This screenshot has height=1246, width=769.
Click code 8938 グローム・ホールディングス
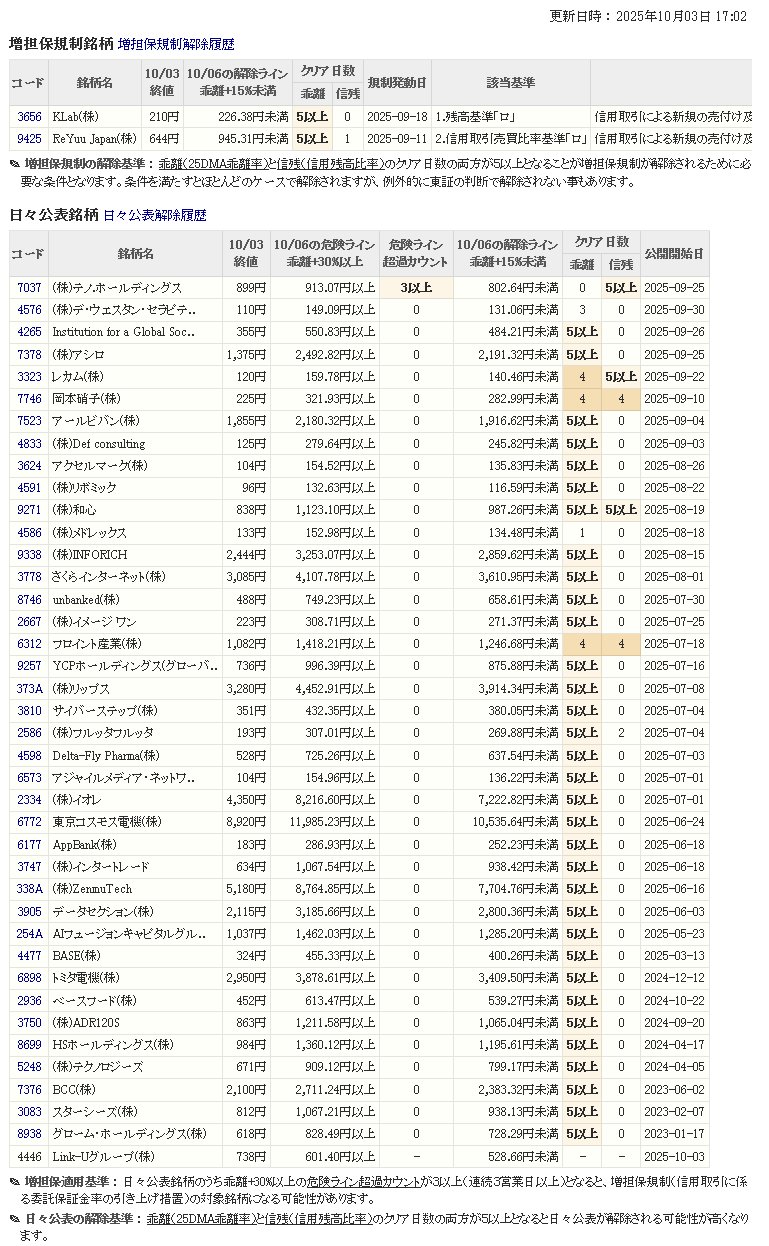29,1134
